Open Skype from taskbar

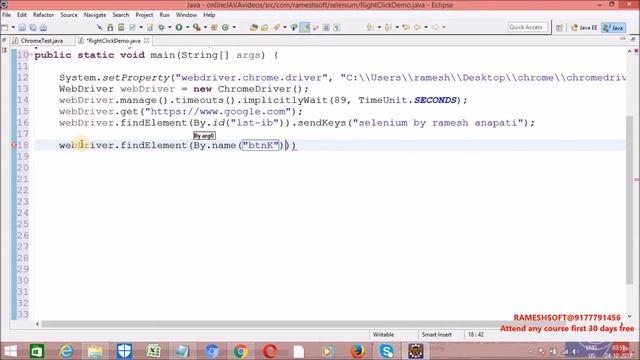click(386, 351)
